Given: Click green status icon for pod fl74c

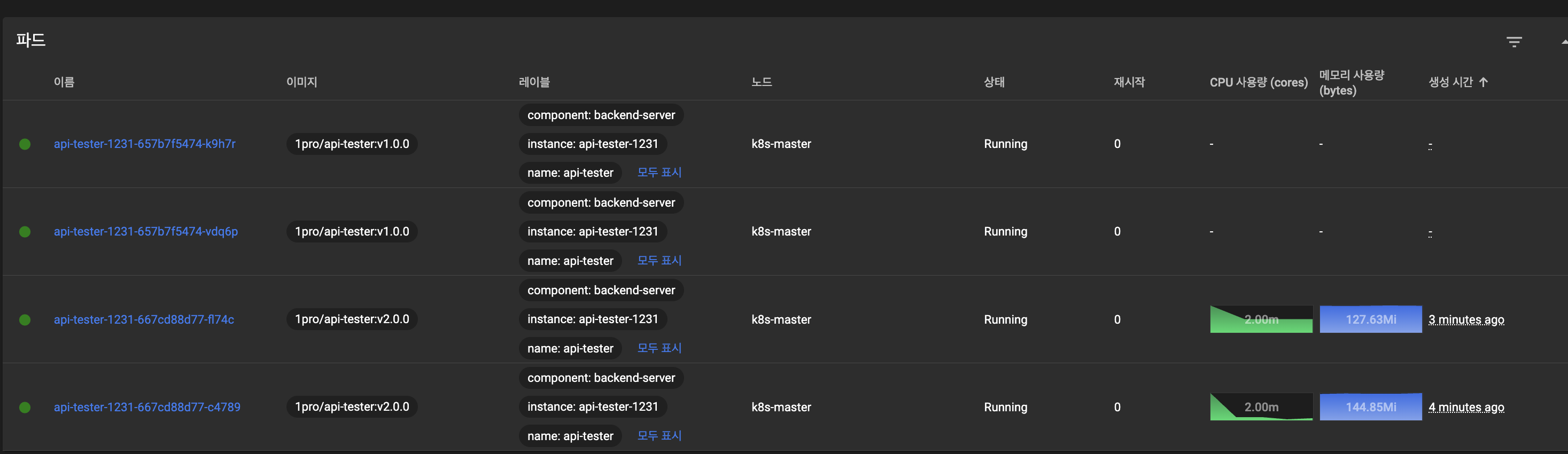Looking at the screenshot, I should click(x=25, y=319).
